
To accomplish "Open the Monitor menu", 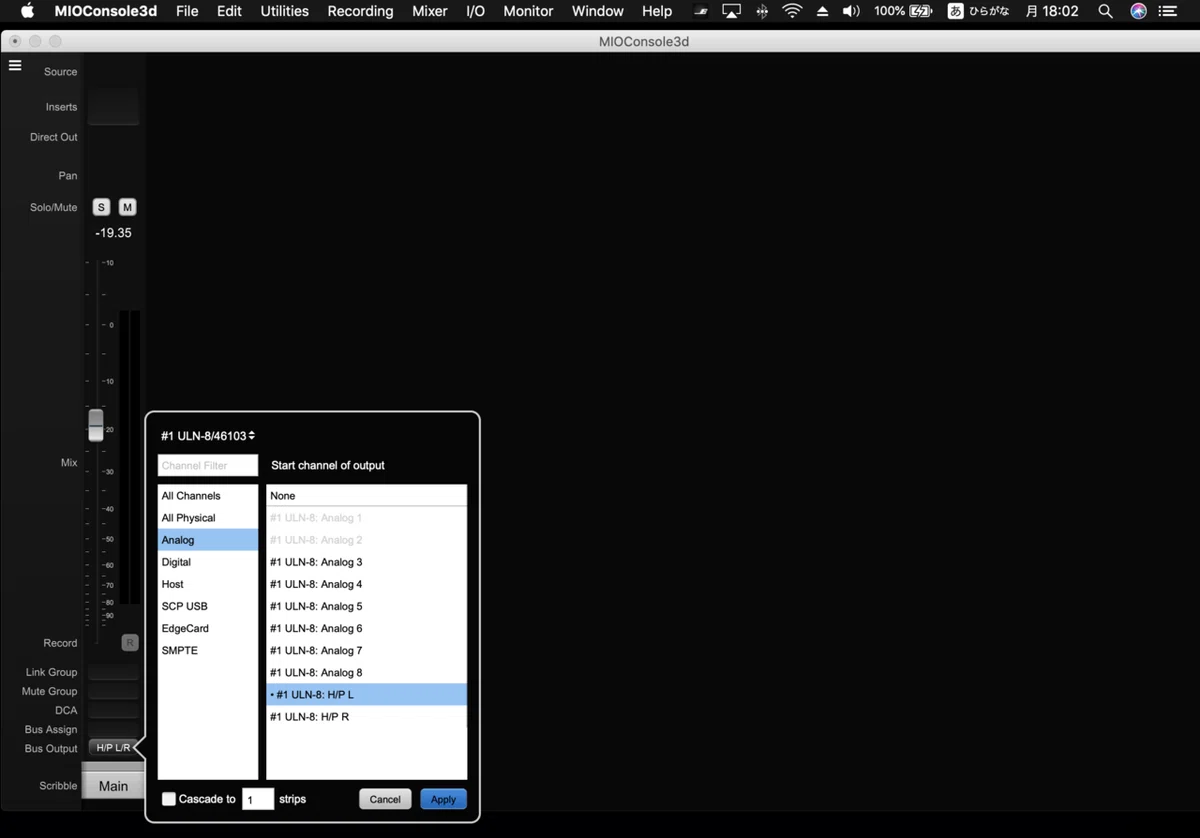I will tap(528, 11).
